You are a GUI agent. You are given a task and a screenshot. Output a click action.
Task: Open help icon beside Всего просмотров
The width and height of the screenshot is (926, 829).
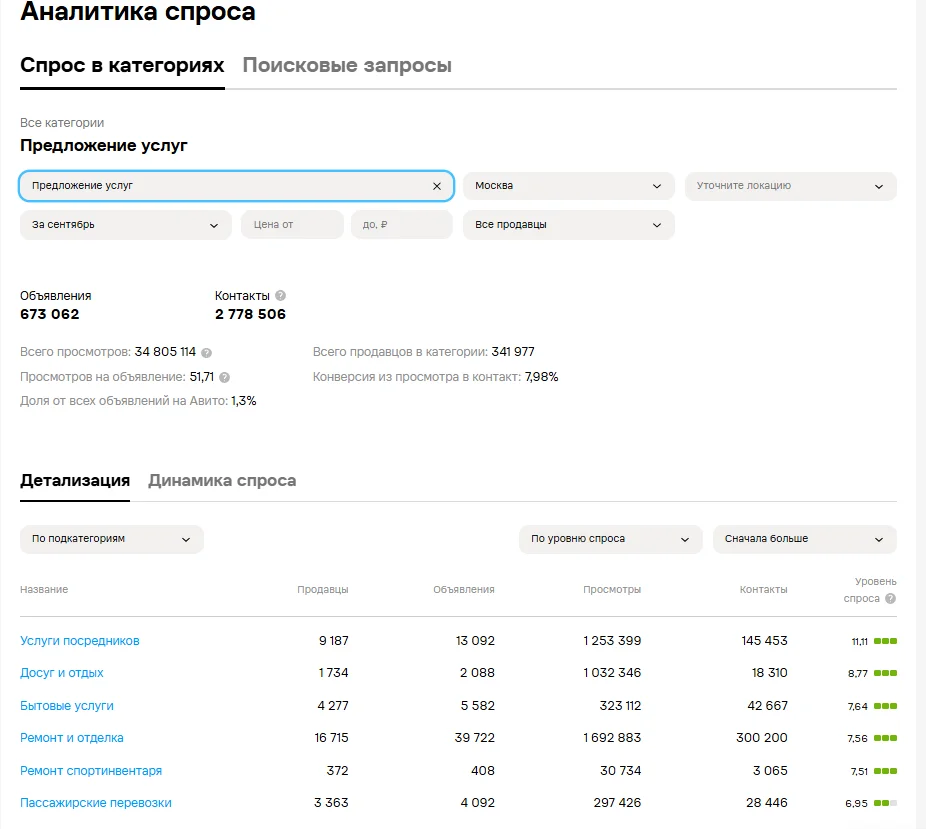206,353
